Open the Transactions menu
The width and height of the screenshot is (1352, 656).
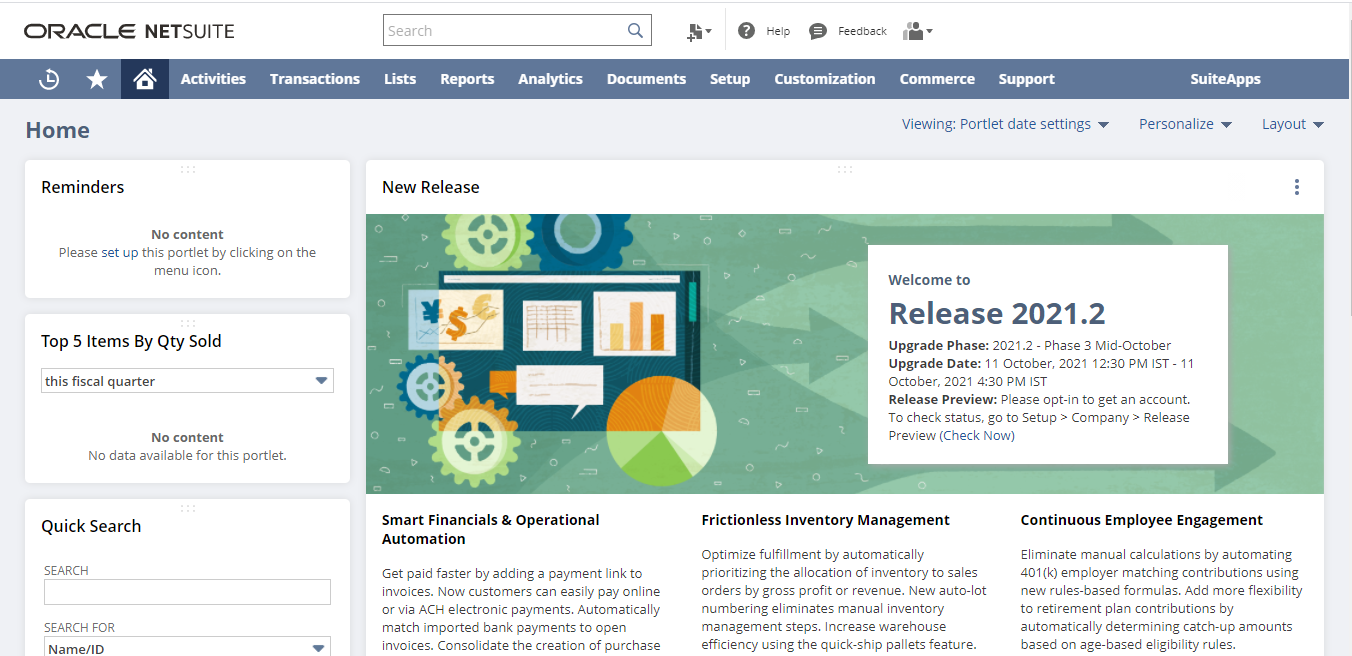pyautogui.click(x=315, y=79)
